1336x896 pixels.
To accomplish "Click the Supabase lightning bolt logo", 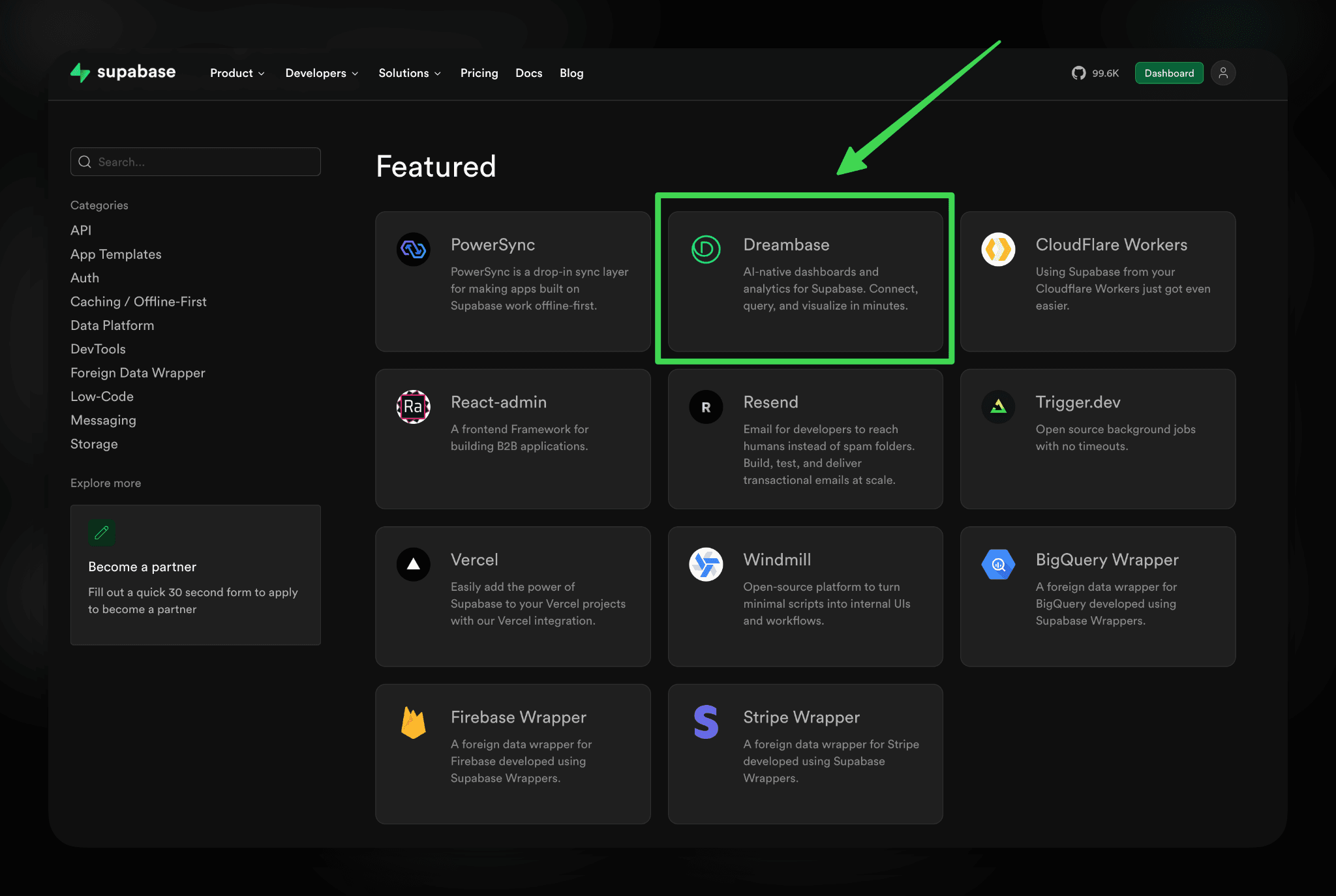I will [x=80, y=72].
